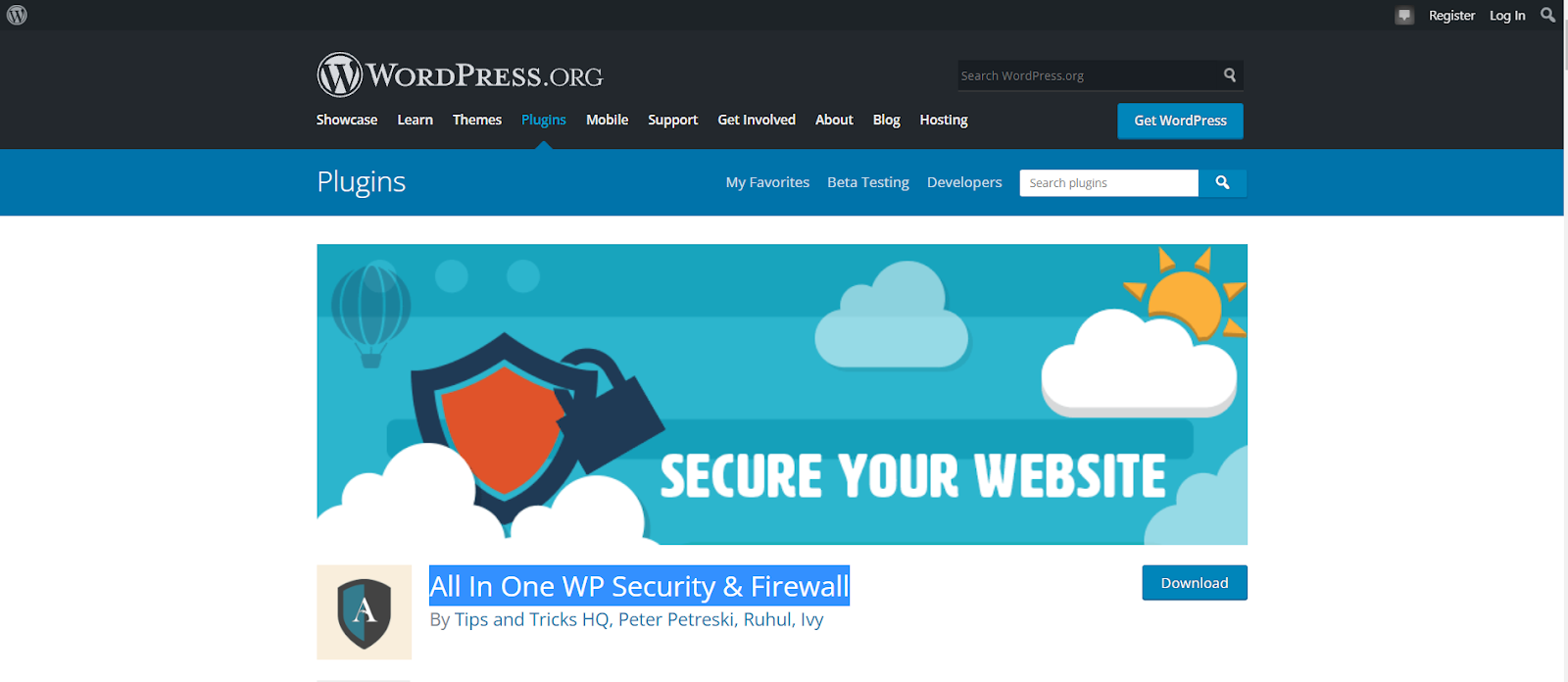Open the Themes navigation item
This screenshot has width=1568, height=682.
[476, 120]
